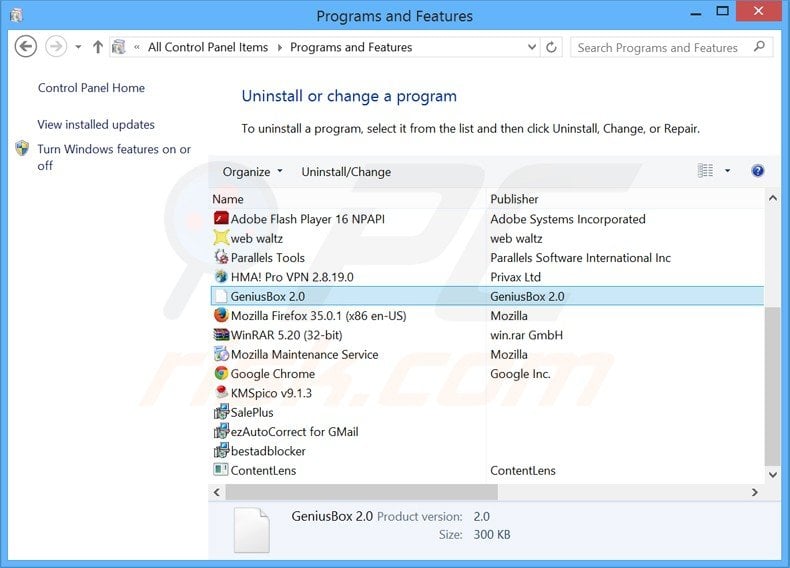Click the SalePlus installer icon

tap(221, 412)
